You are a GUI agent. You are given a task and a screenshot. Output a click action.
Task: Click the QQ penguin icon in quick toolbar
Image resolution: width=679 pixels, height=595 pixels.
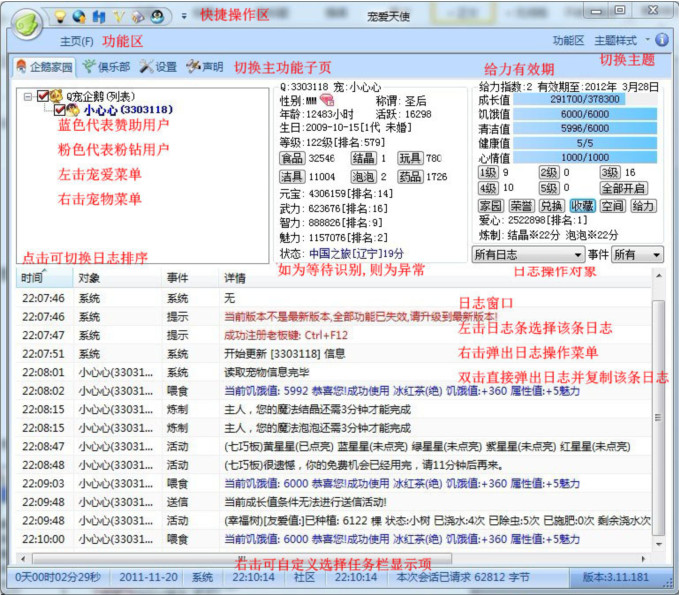[x=156, y=16]
